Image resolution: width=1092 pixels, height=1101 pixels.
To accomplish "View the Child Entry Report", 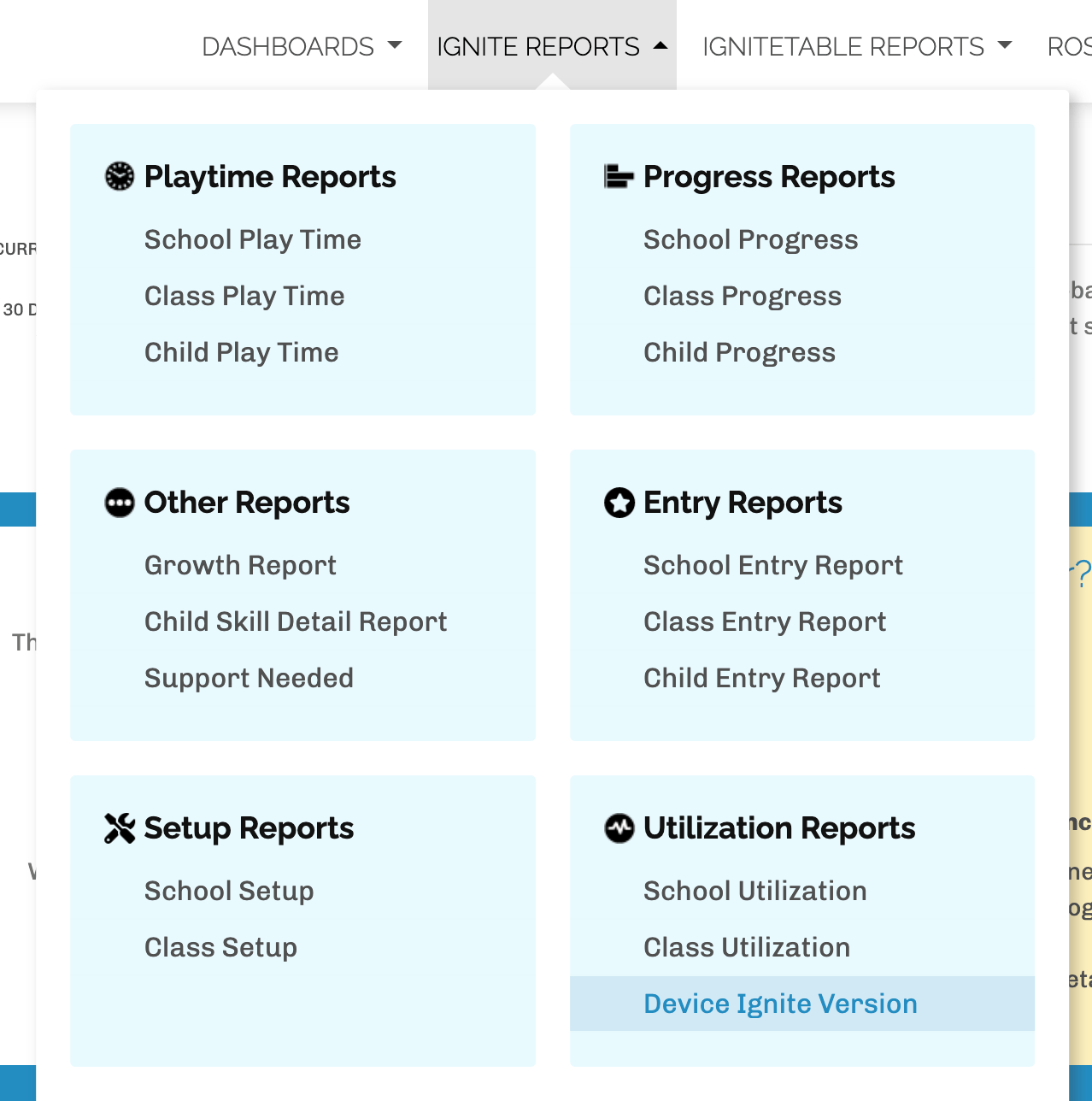I will point(761,678).
